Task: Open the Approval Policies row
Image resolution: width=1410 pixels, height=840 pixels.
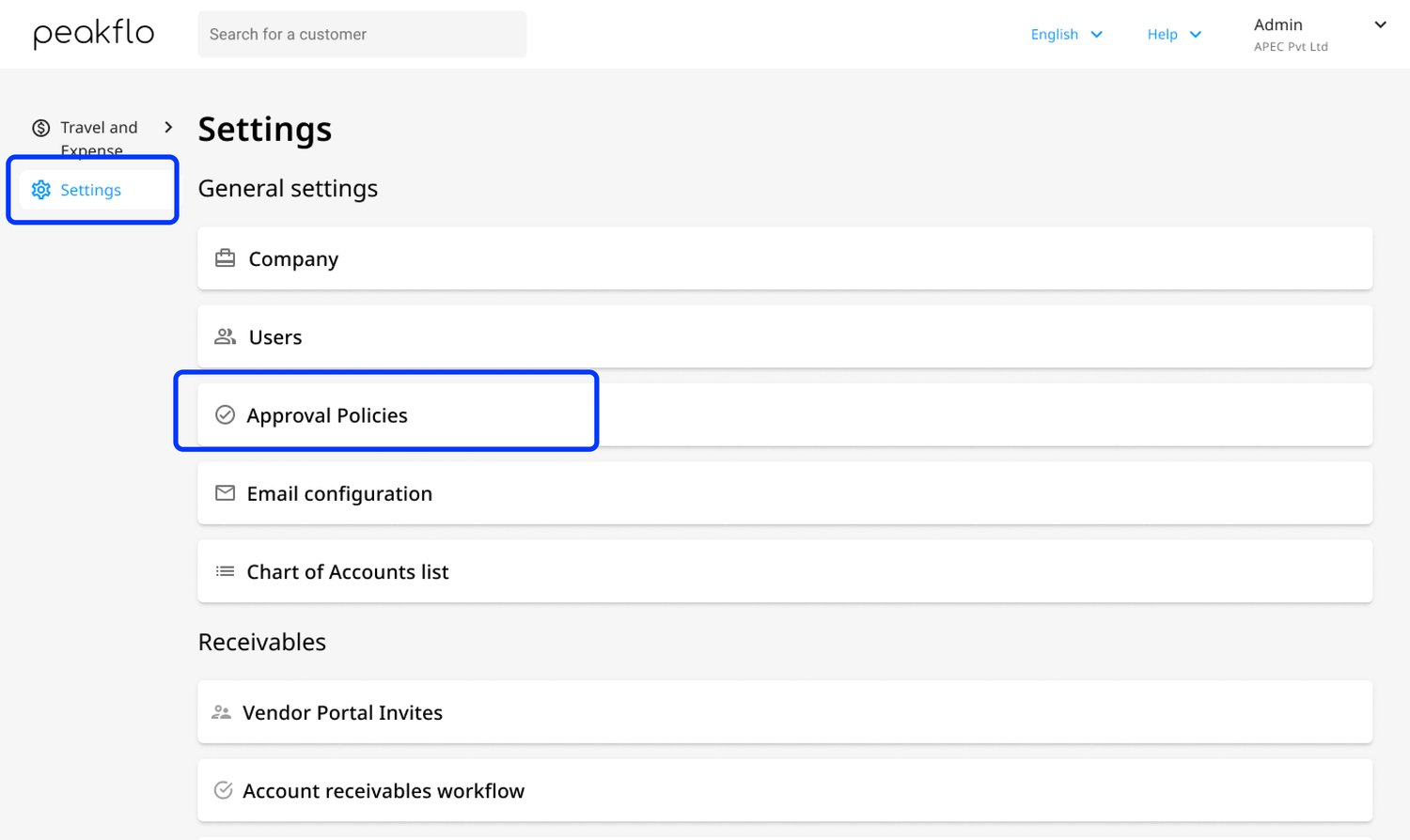Action: [785, 415]
